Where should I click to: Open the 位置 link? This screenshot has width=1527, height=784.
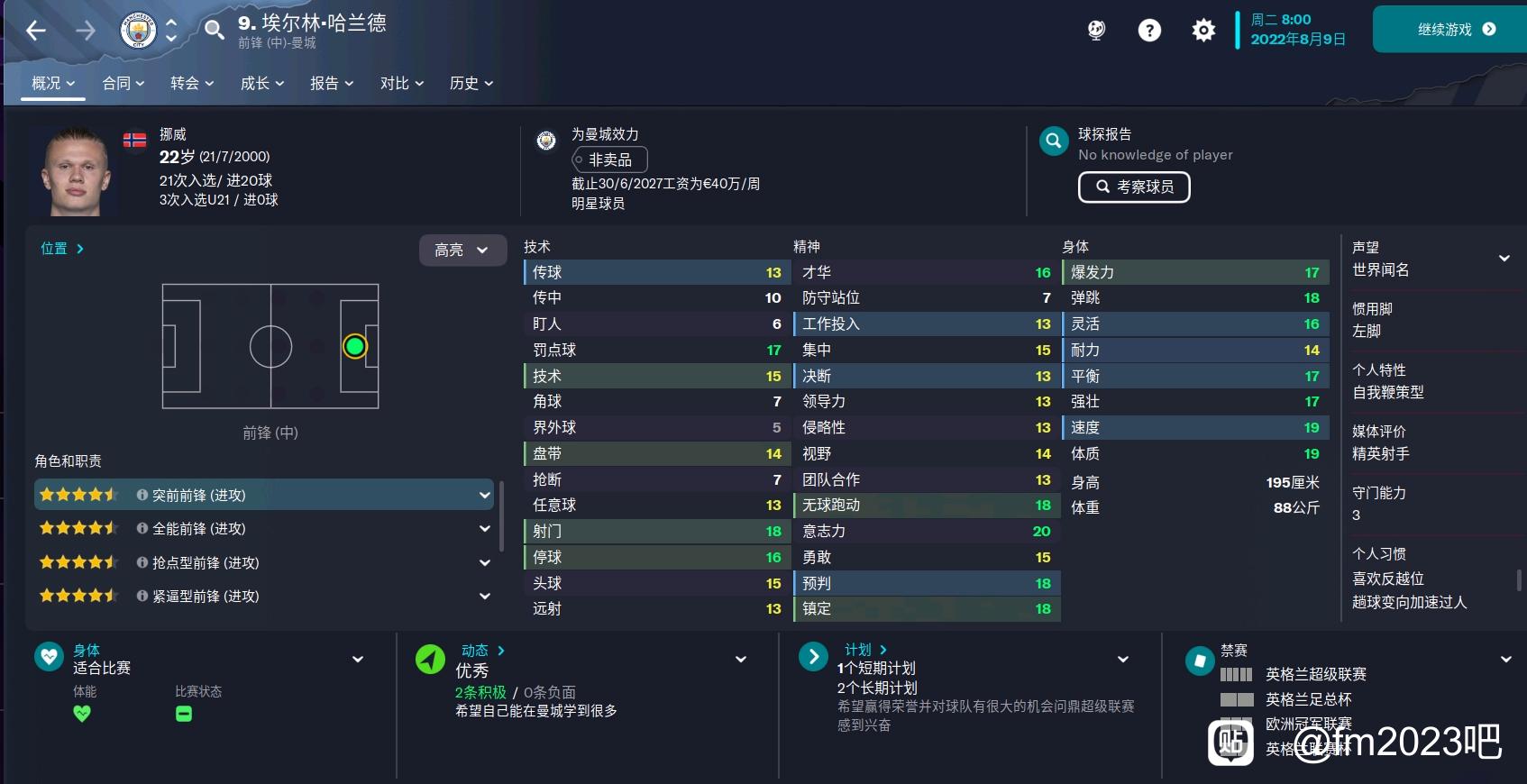[62, 248]
